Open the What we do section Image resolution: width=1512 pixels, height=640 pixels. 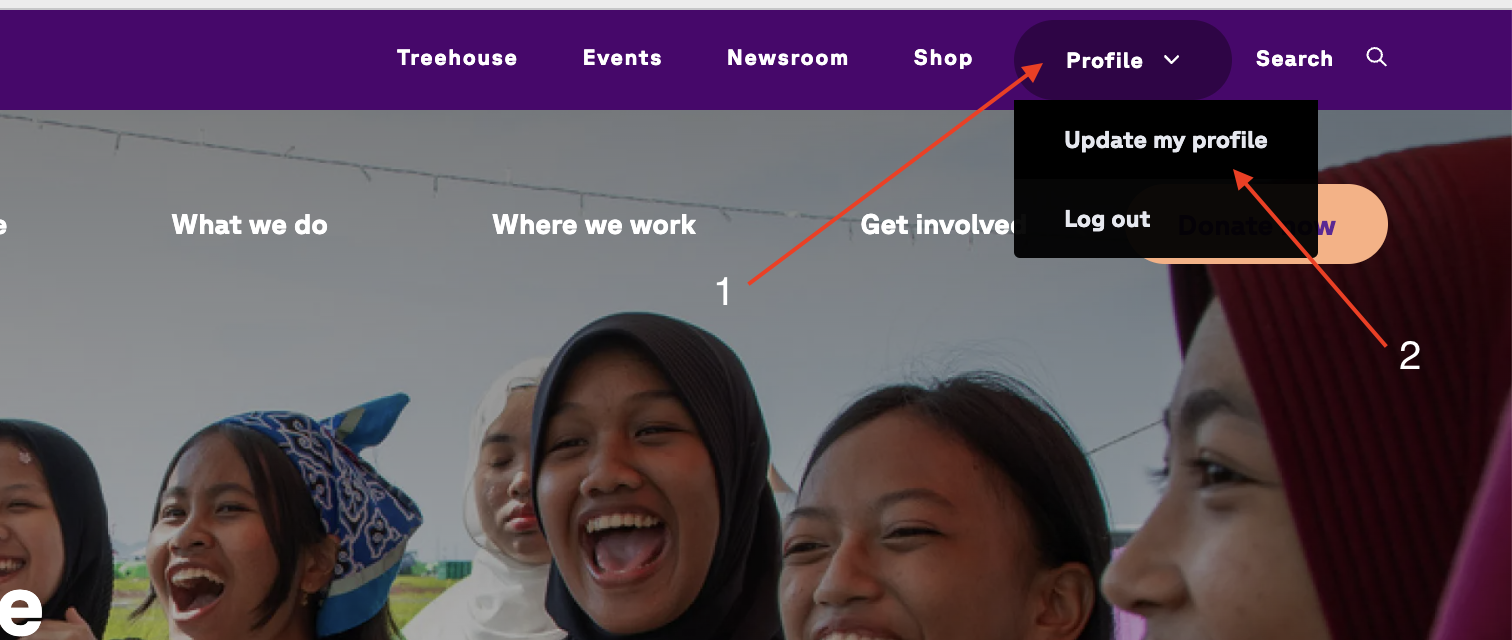250,225
